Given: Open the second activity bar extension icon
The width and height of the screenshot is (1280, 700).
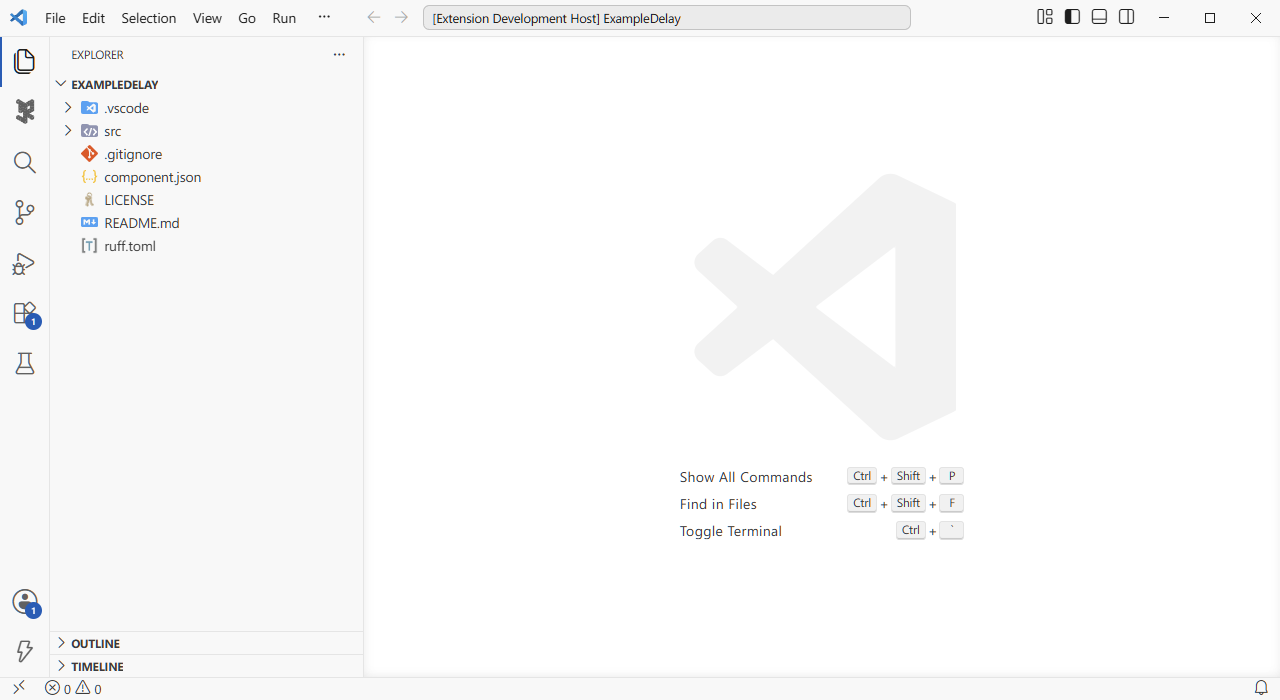Looking at the screenshot, I should [25, 111].
